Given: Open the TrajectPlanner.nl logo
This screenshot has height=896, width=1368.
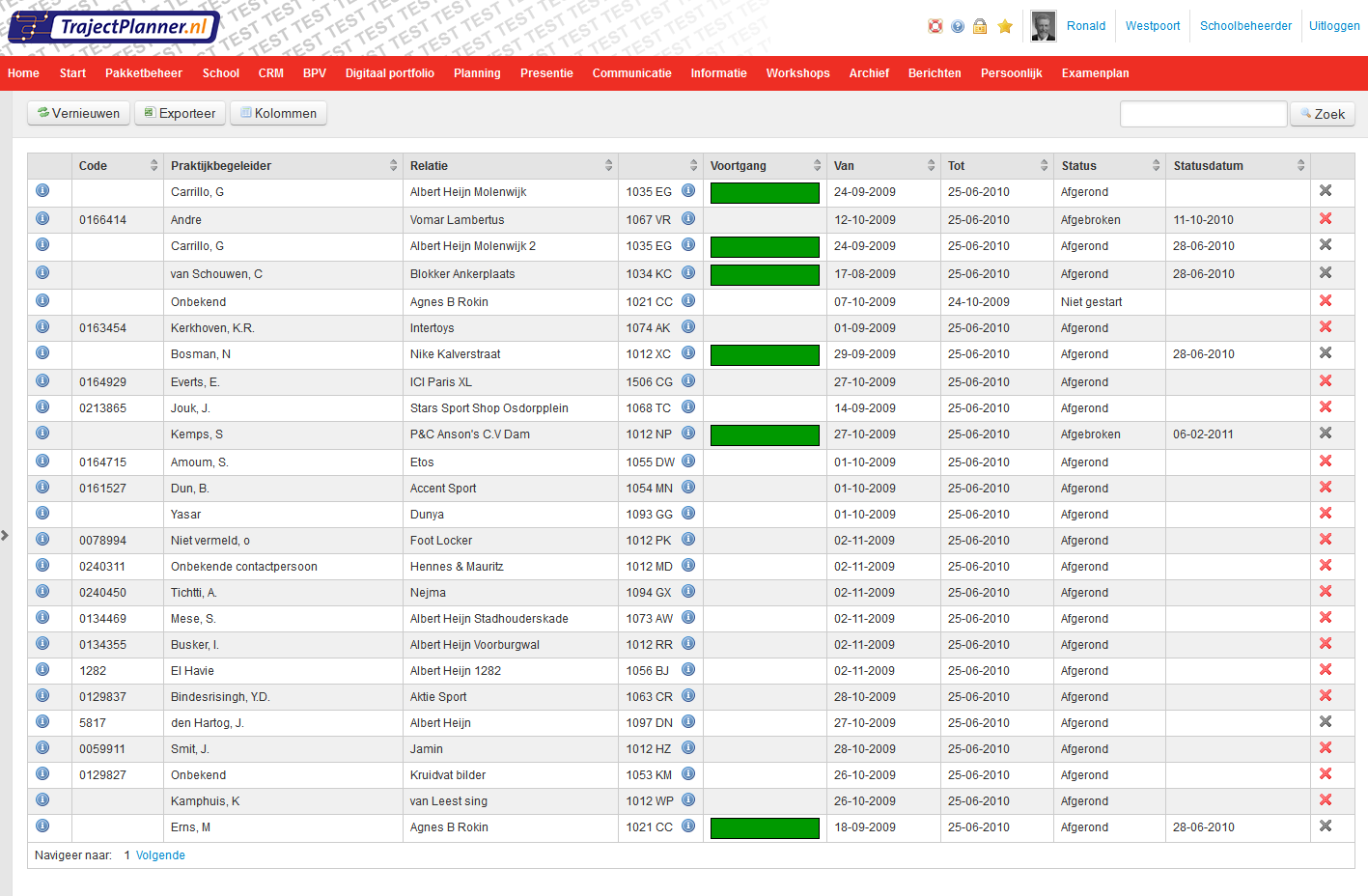Looking at the screenshot, I should pyautogui.click(x=114, y=27).
